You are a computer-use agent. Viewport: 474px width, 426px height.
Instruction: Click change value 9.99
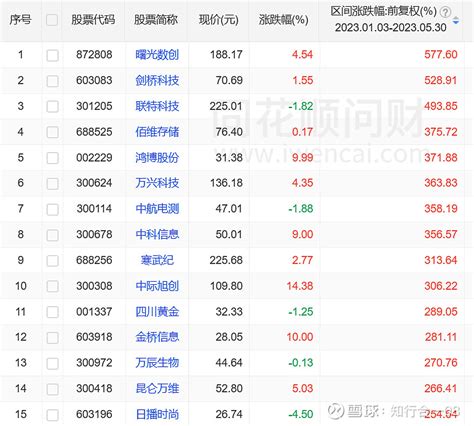tap(302, 157)
